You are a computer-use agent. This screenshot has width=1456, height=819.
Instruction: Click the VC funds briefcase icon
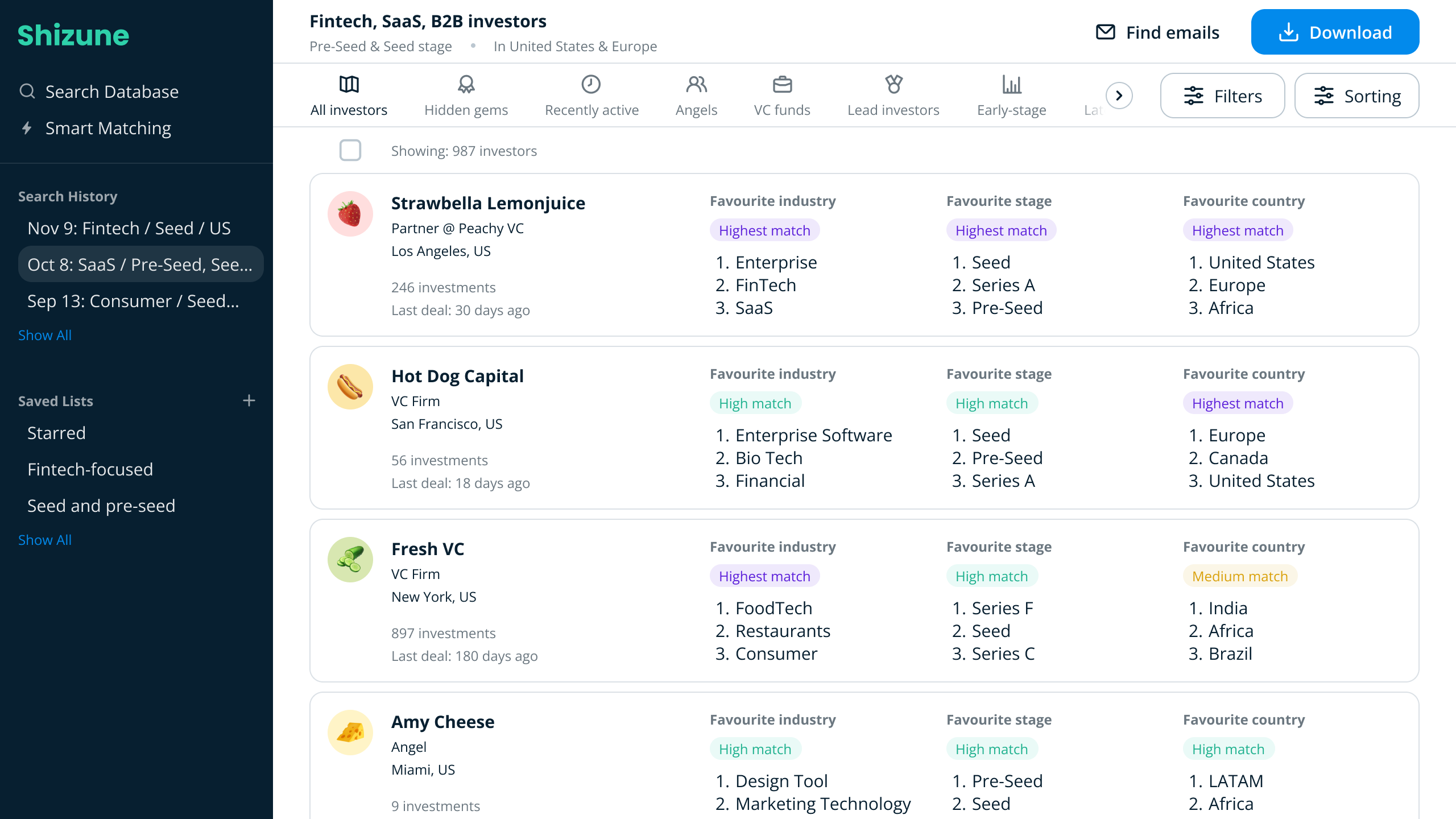click(x=782, y=85)
